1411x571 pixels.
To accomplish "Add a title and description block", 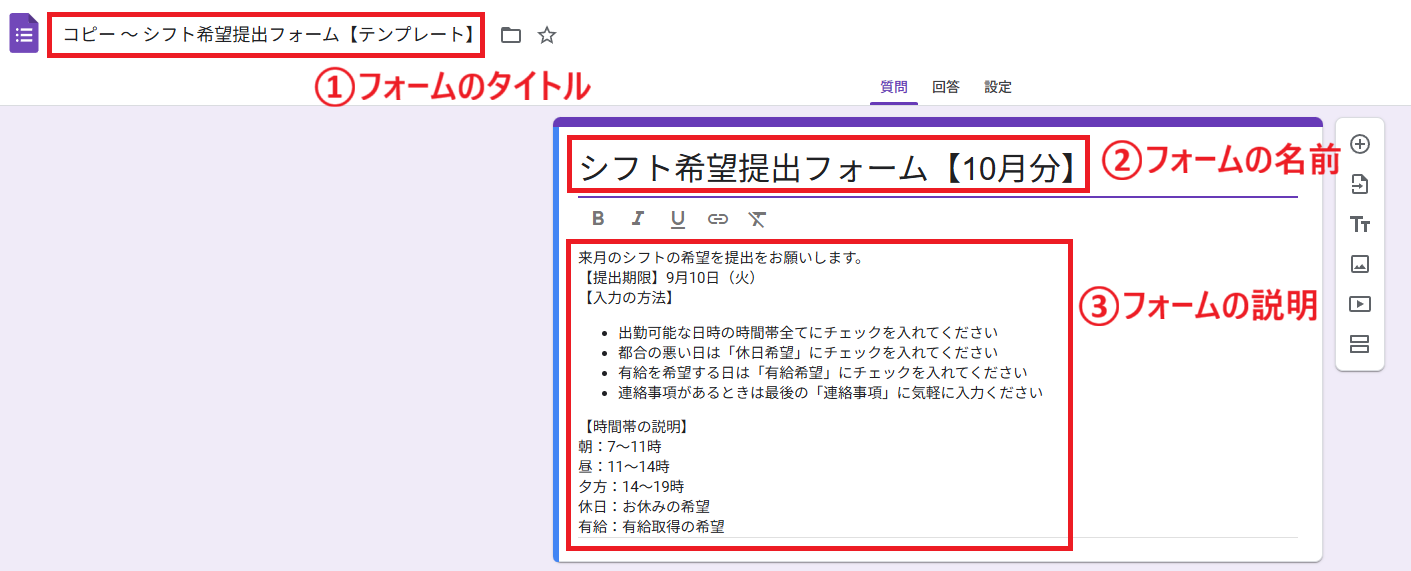I will 1359,224.
